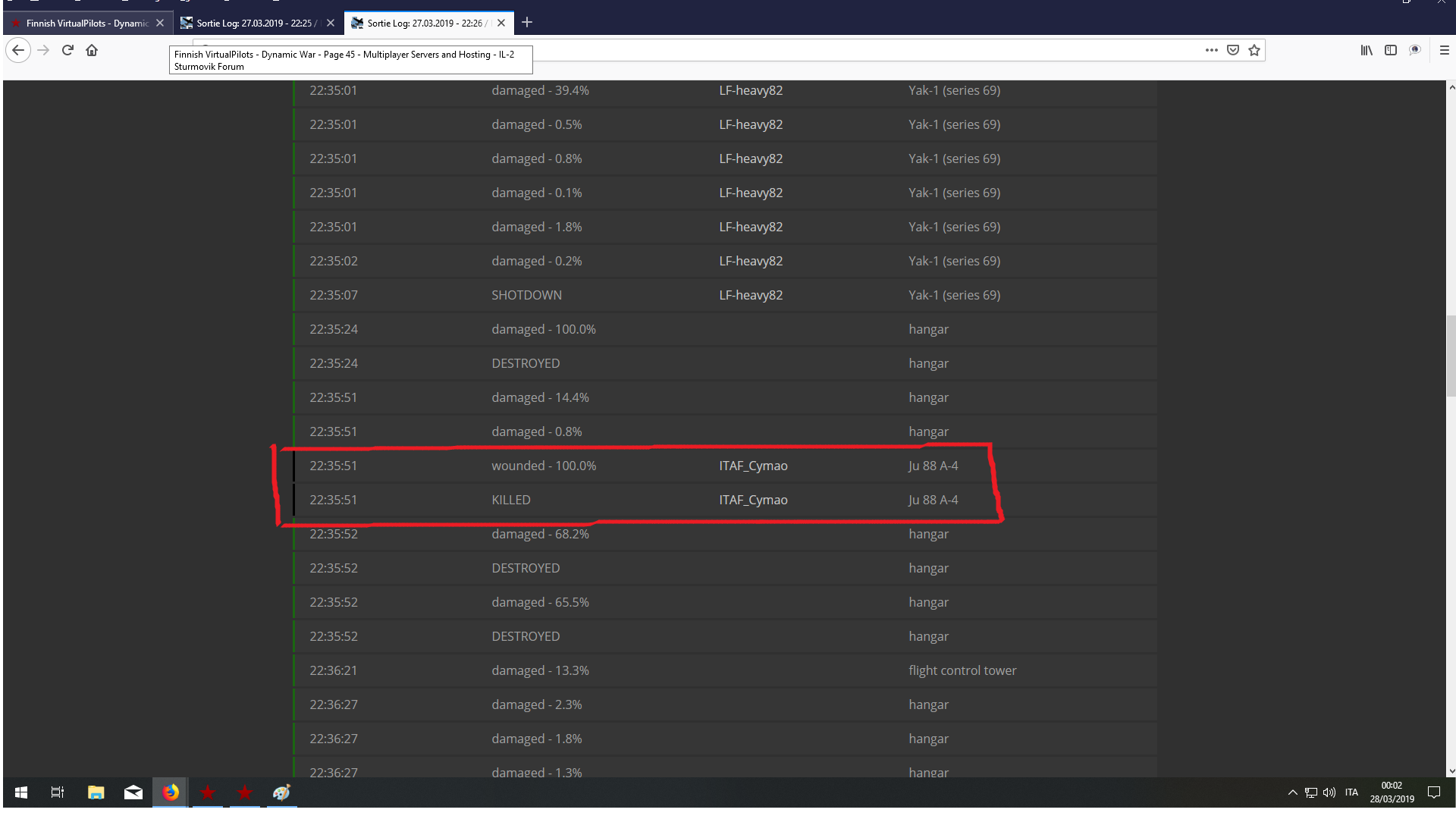Save page to Pocket
The width and height of the screenshot is (1456, 819).
click(x=1233, y=50)
